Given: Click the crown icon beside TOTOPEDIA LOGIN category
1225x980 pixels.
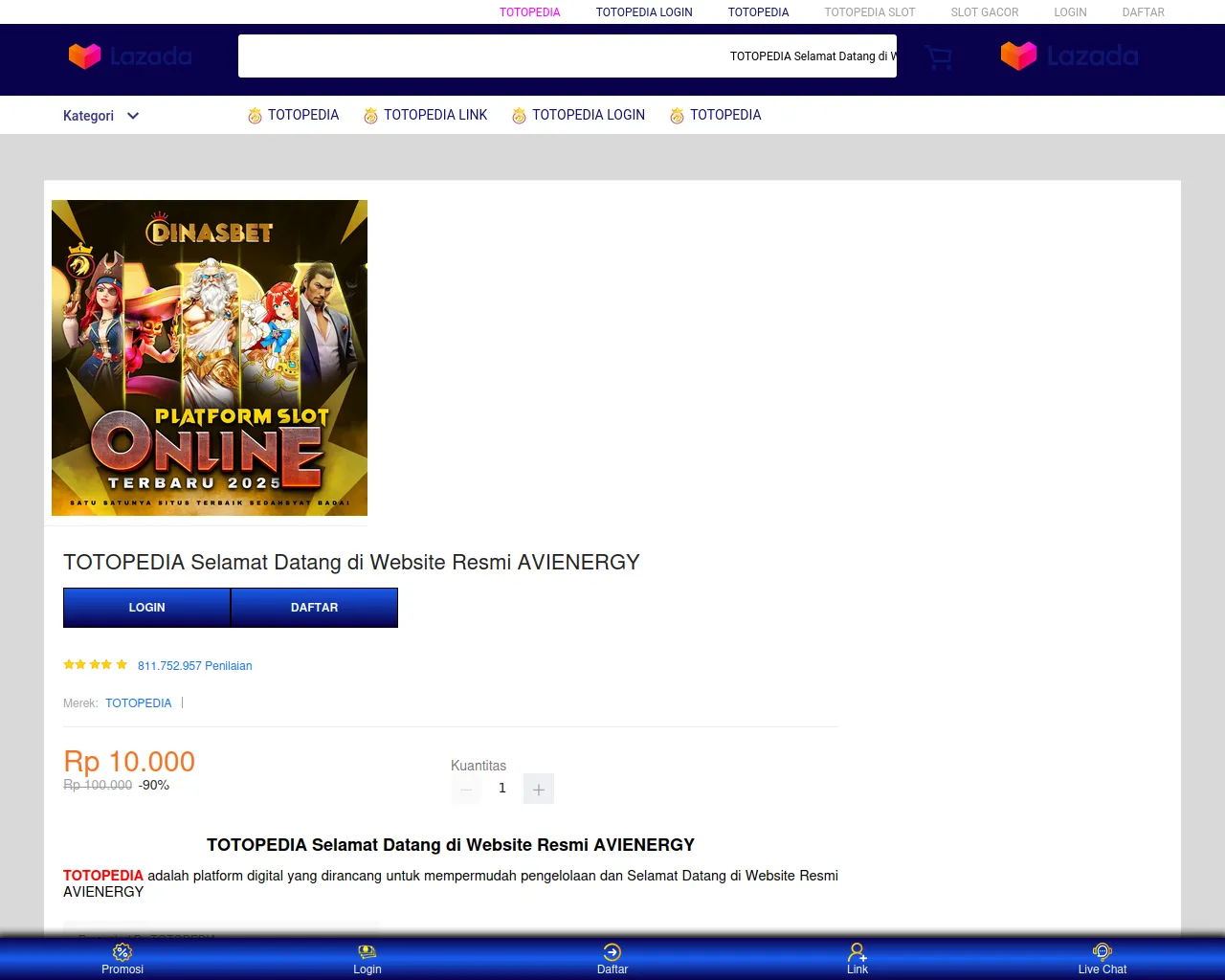Looking at the screenshot, I should (519, 116).
